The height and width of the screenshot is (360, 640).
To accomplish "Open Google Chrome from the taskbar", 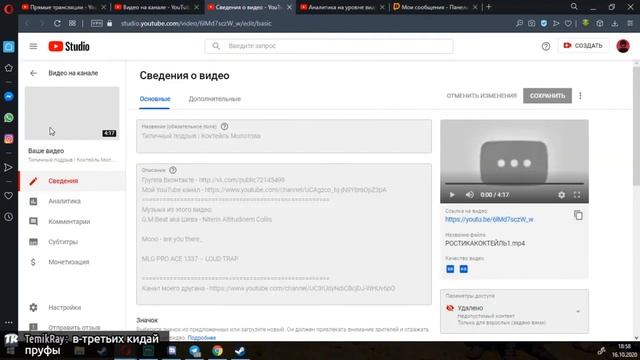I will tap(217, 350).
